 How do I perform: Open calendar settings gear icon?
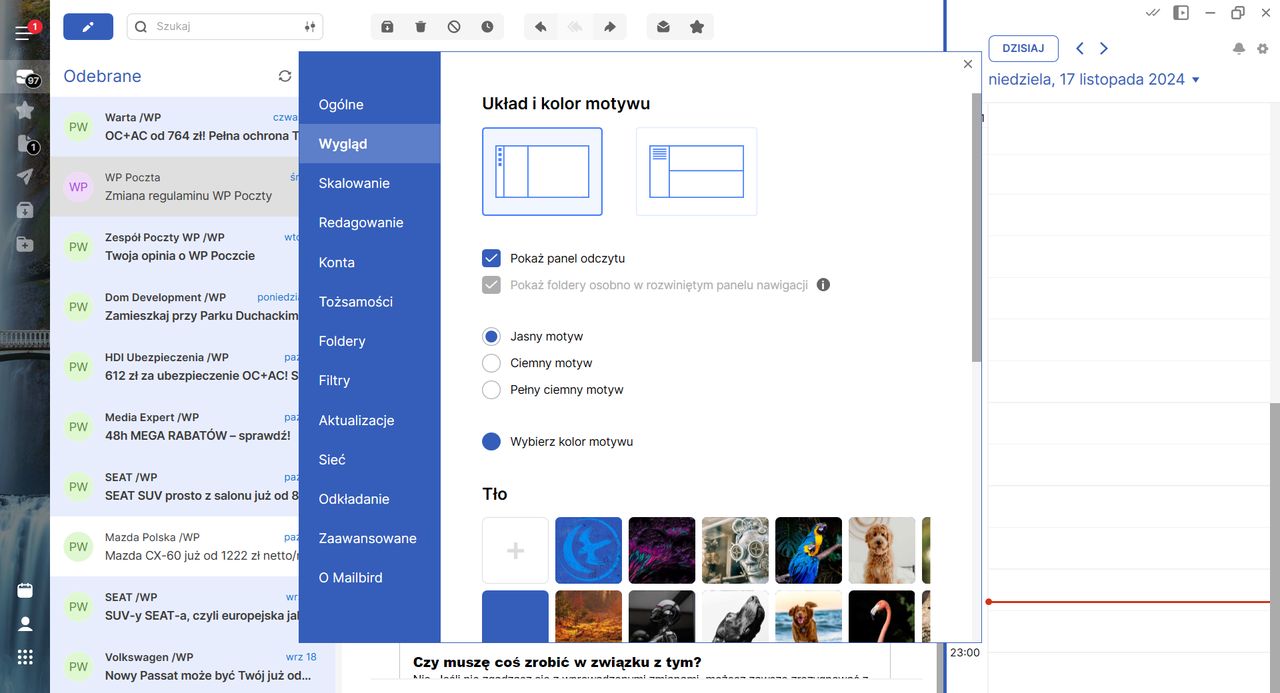[1262, 49]
